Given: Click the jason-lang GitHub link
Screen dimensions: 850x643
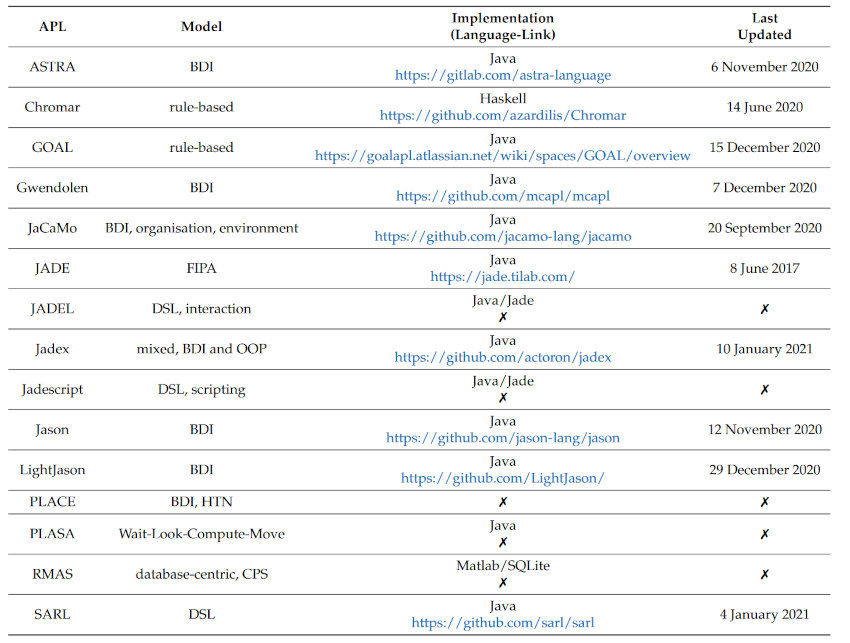Looking at the screenshot, I should pyautogui.click(x=503, y=438).
